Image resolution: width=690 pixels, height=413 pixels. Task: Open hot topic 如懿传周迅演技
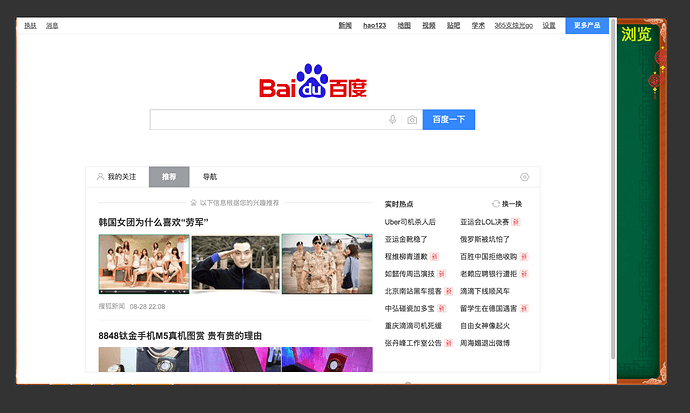[410, 274]
